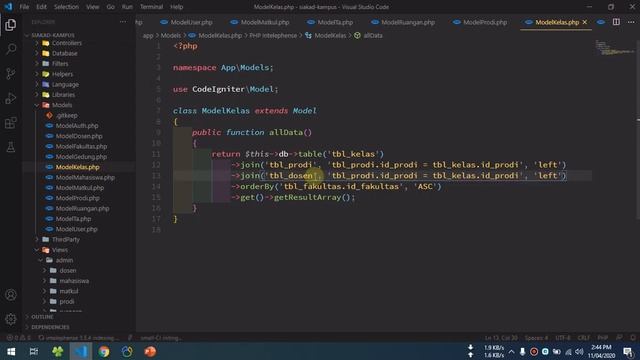Click the code minimap preview
640x360 pixels.
[x=615, y=47]
